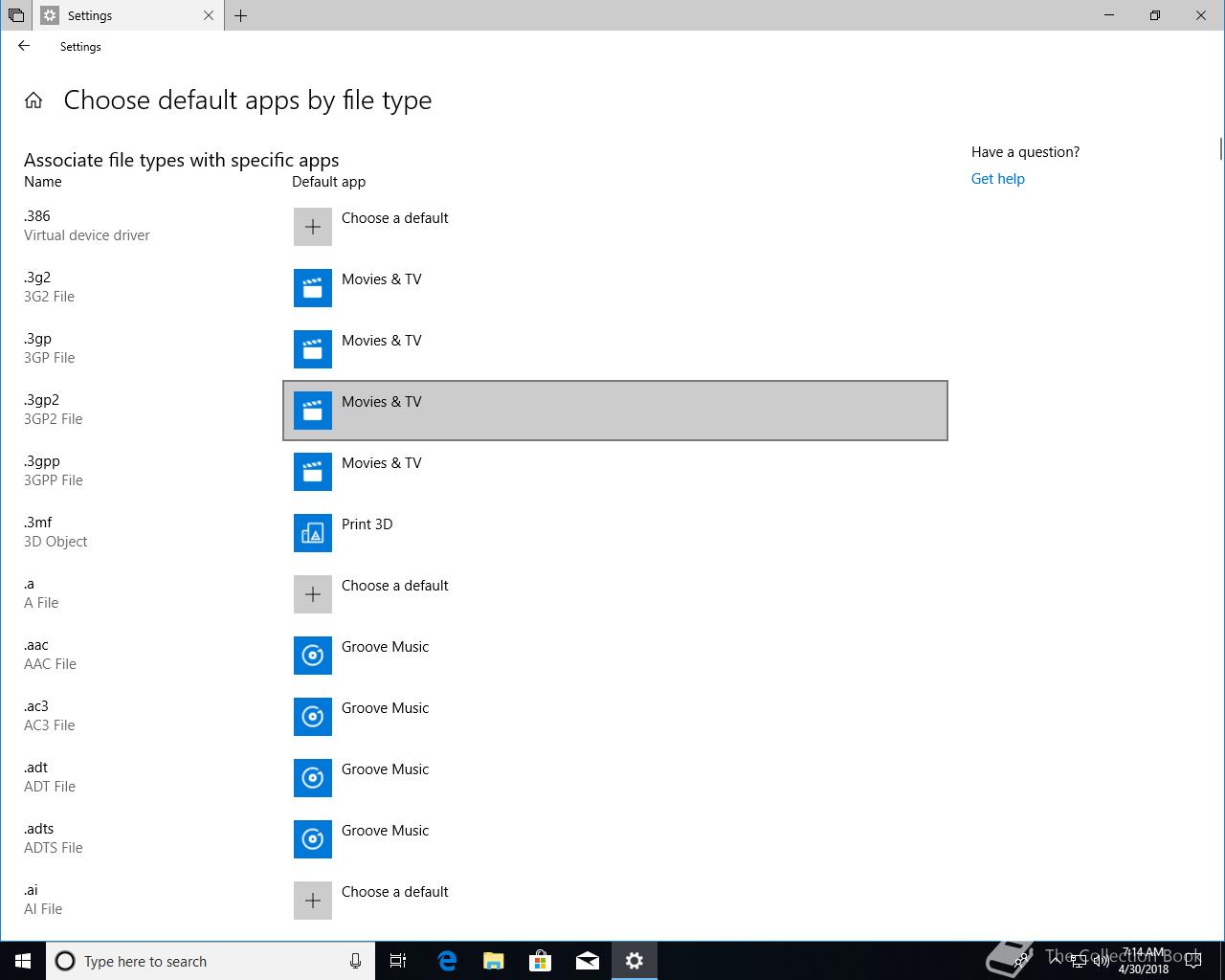Click 'Movies & TV' label for .3gp
The width and height of the screenshot is (1225, 980).
pos(382,341)
